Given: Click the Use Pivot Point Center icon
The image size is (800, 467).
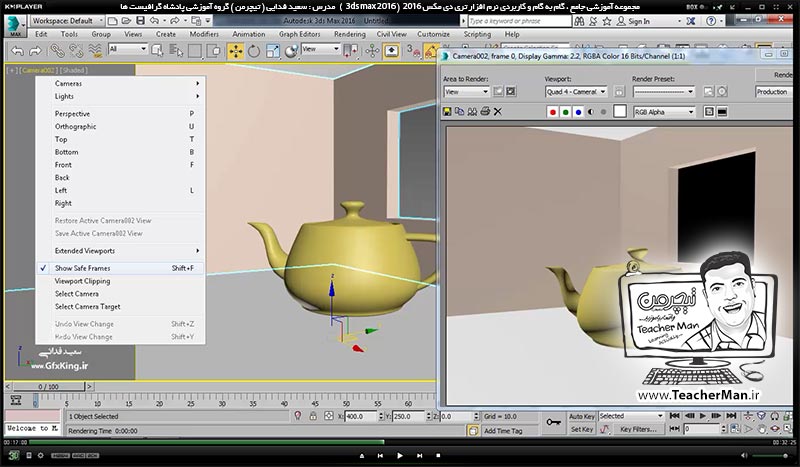Looking at the screenshot, I should click(350, 51).
